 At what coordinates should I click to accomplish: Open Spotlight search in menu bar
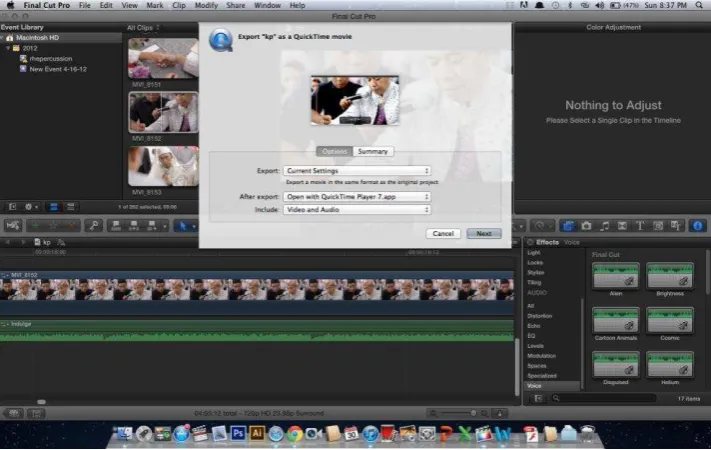[699, 5]
